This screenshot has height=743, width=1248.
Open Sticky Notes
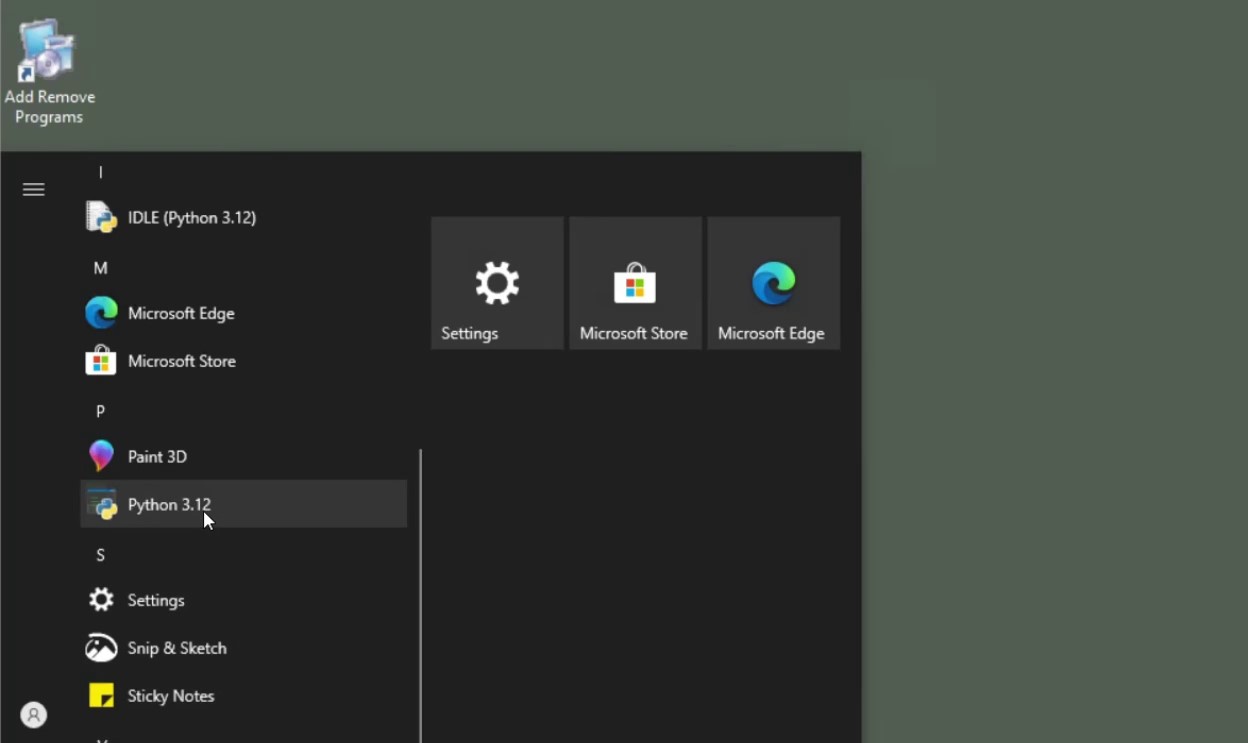pos(171,696)
